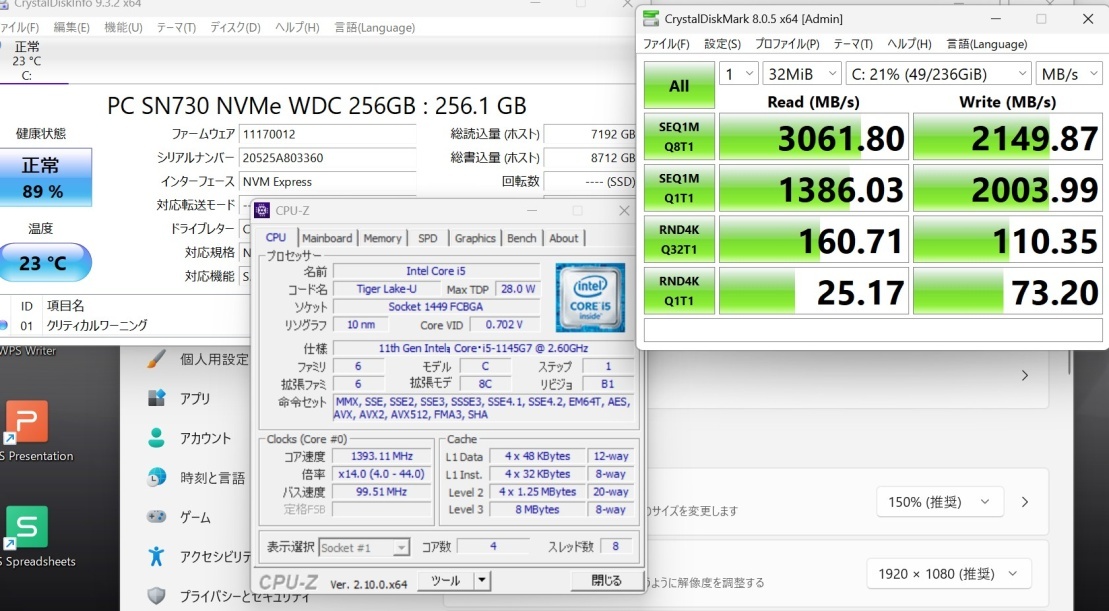This screenshot has width=1109, height=611.
Task: Click the Intel Core i5 logo in CPU-Z
Action: pyautogui.click(x=591, y=298)
